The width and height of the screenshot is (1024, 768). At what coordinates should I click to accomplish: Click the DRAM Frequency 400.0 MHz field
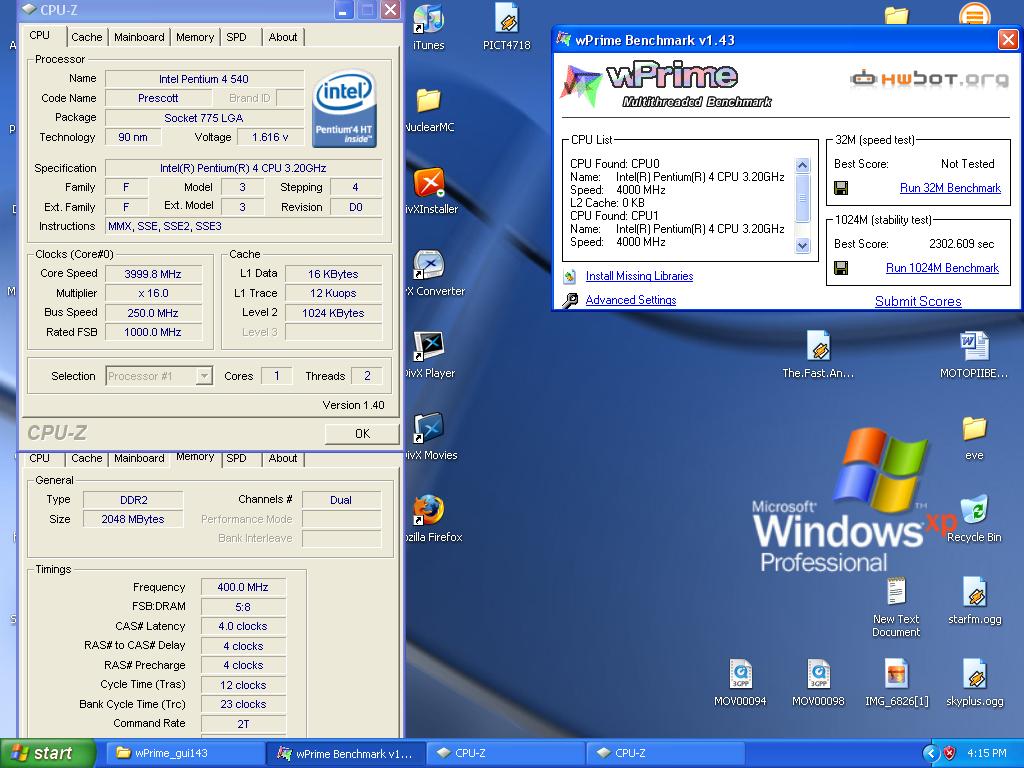pyautogui.click(x=243, y=587)
